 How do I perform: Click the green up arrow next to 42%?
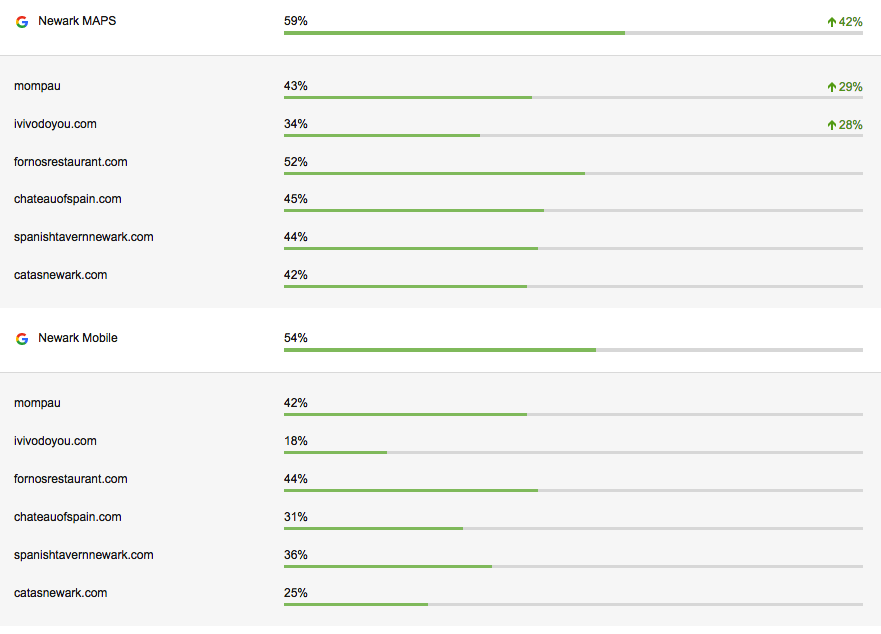coord(829,21)
